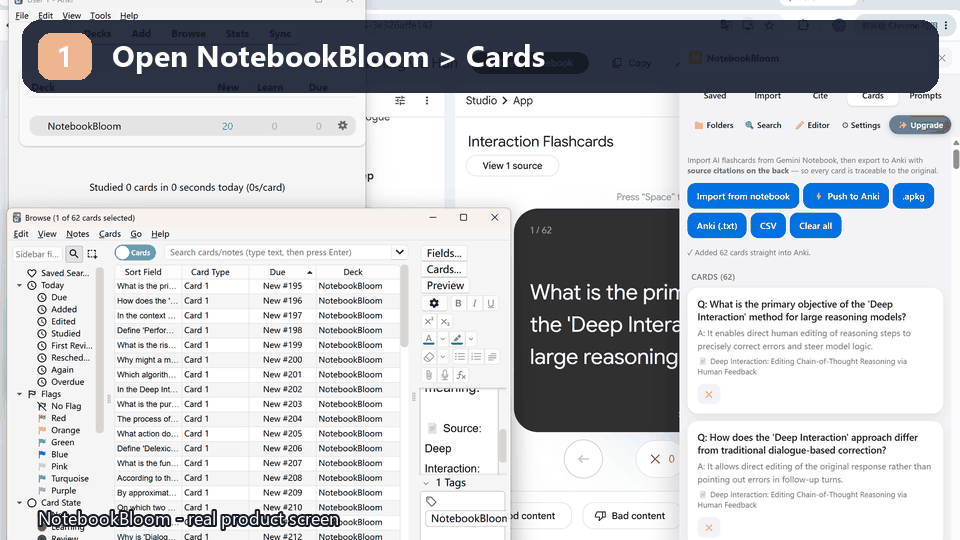Open the File menu in Anki main window
Screen dimensions: 960x540
(x=21, y=15)
